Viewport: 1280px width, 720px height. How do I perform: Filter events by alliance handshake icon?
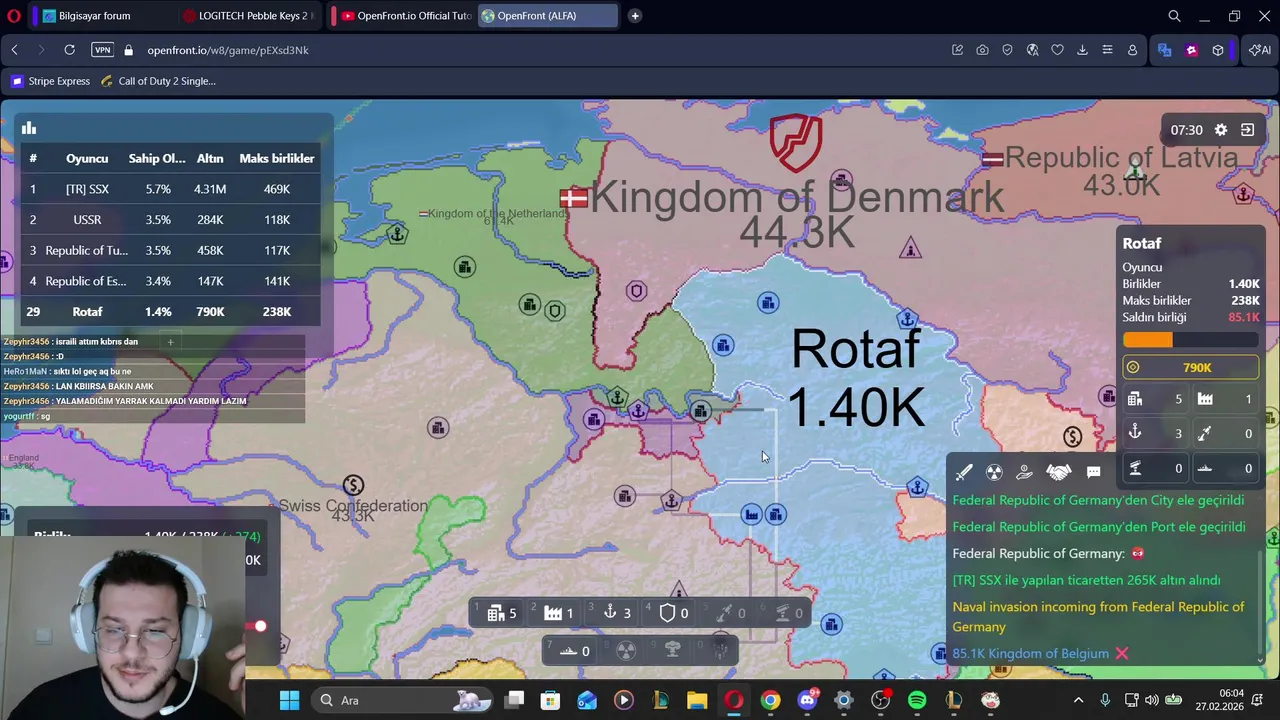1058,472
